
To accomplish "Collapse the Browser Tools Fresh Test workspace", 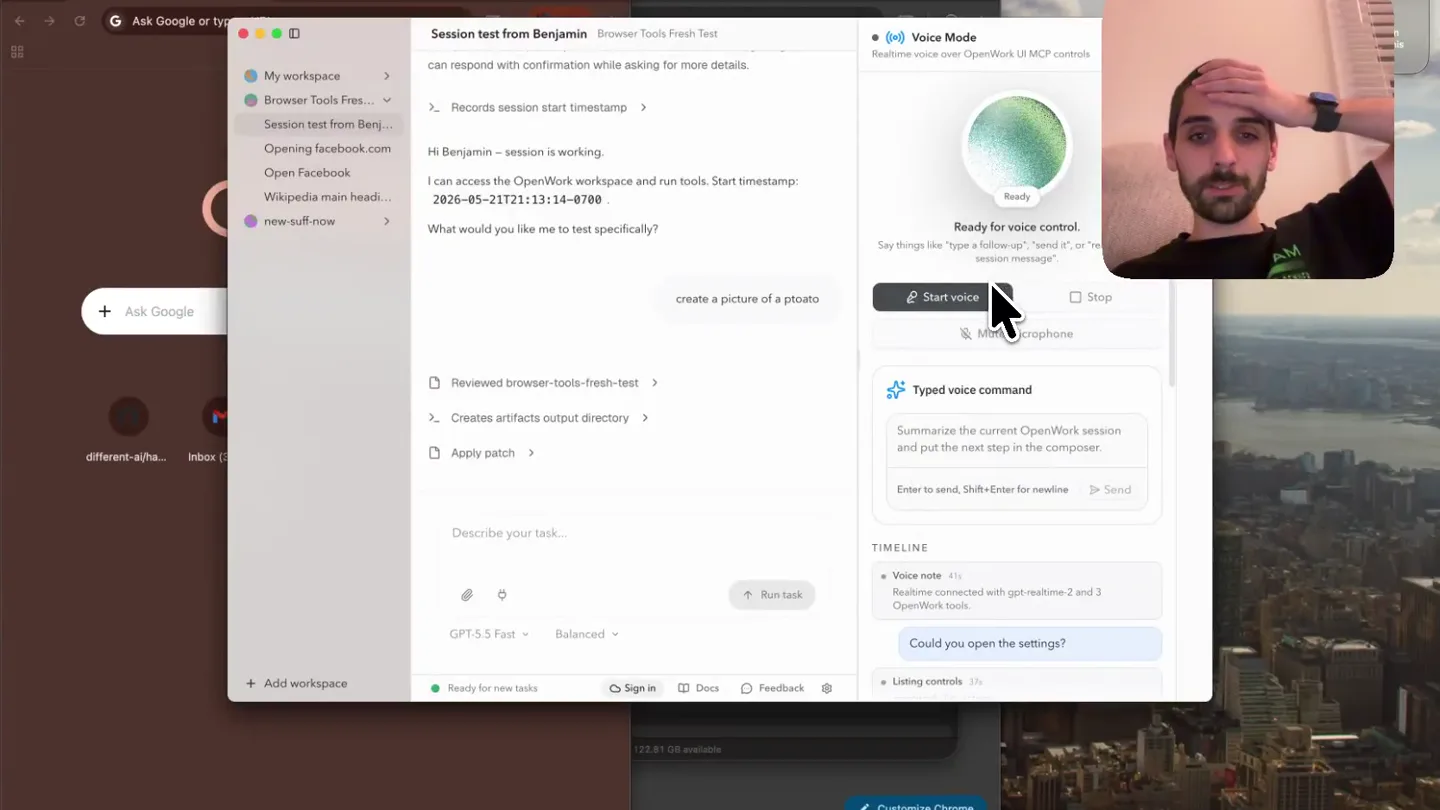I will coord(387,100).
